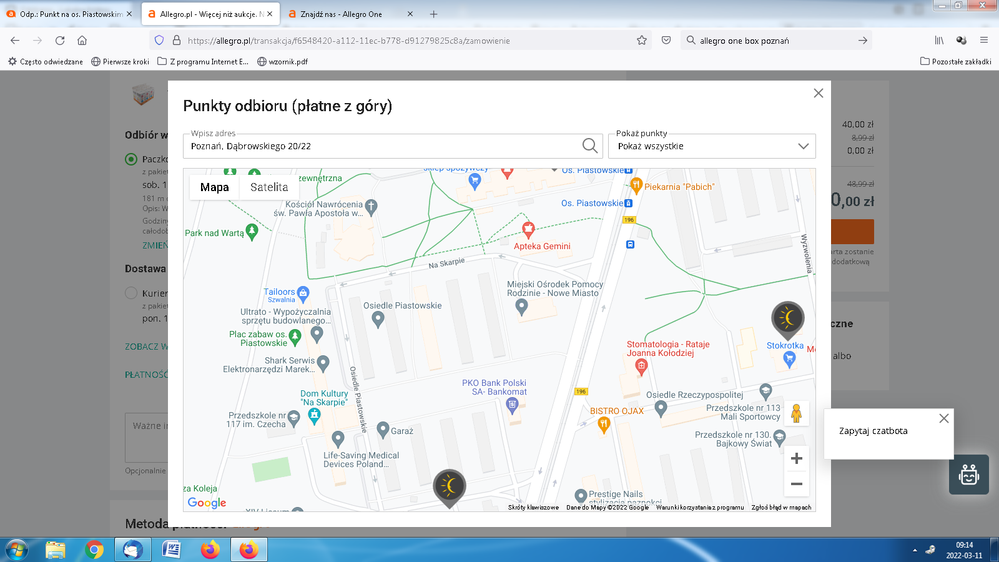Click Stokrotka shop map pin
Viewport: 999px width, 562px height.
pos(789,359)
